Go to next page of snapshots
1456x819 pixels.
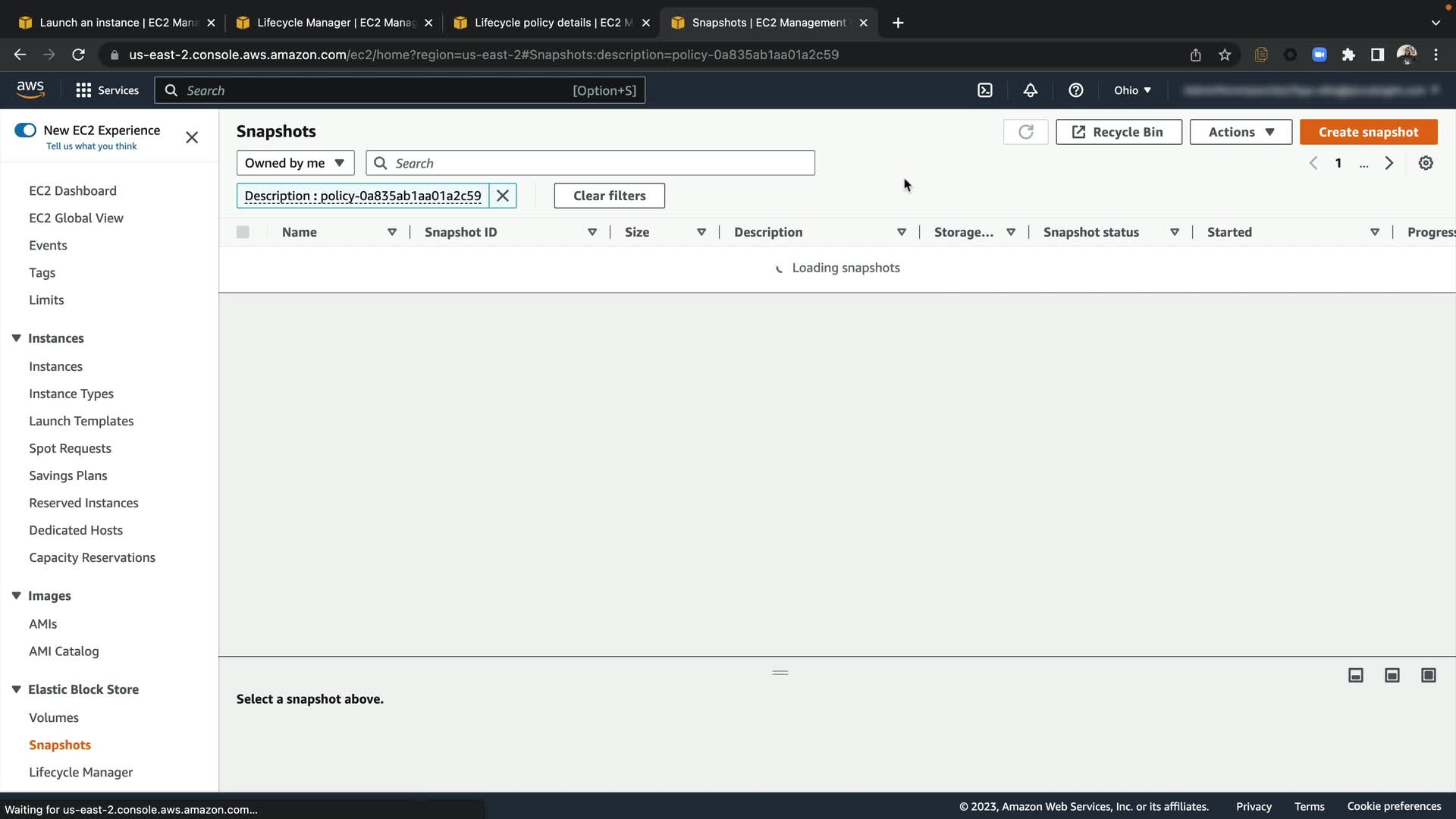(x=1389, y=163)
